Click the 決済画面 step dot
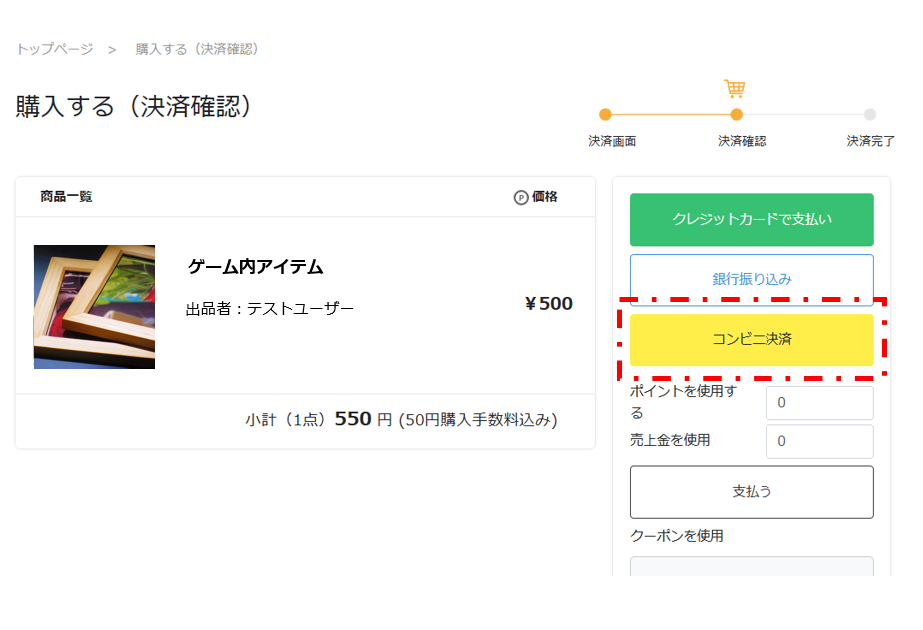This screenshot has height=630, width=923. tap(605, 115)
